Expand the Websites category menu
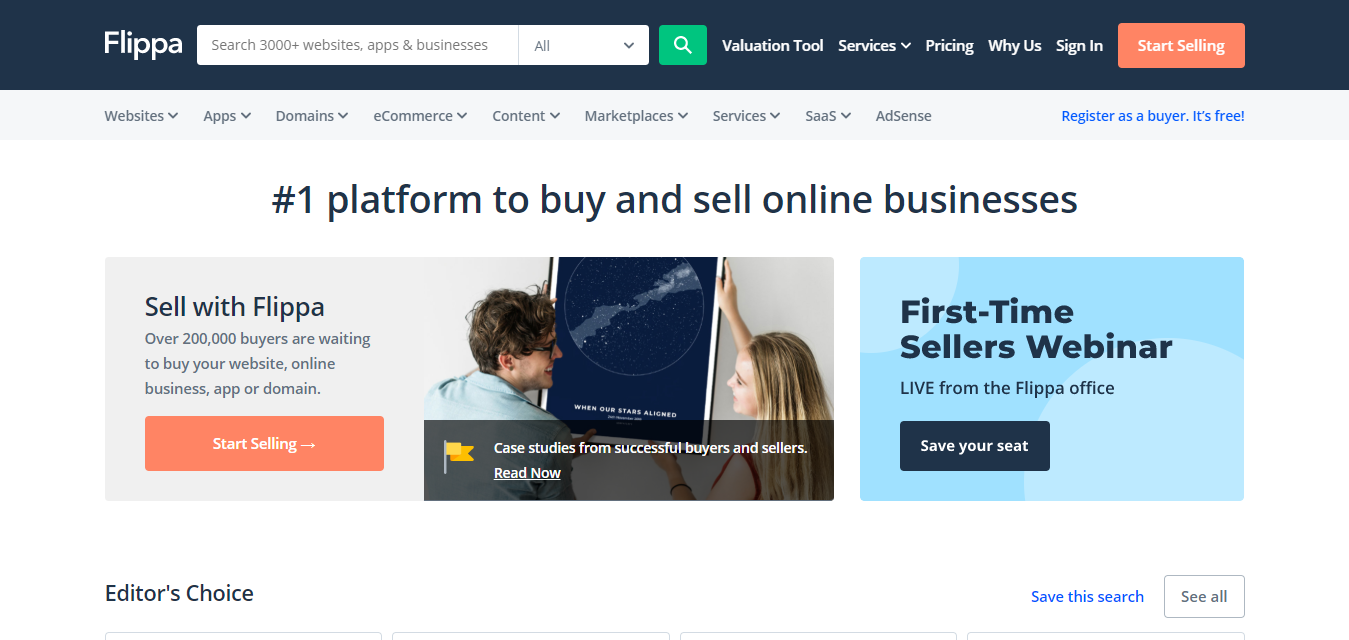 coord(141,116)
